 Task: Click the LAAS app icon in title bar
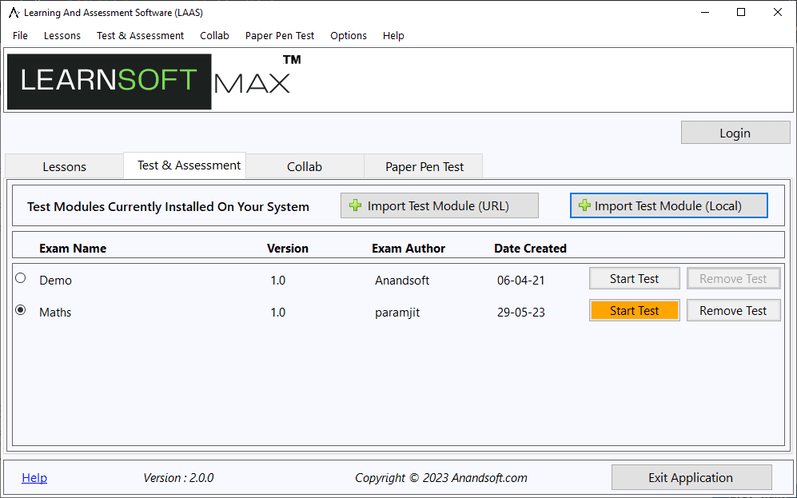(x=13, y=12)
